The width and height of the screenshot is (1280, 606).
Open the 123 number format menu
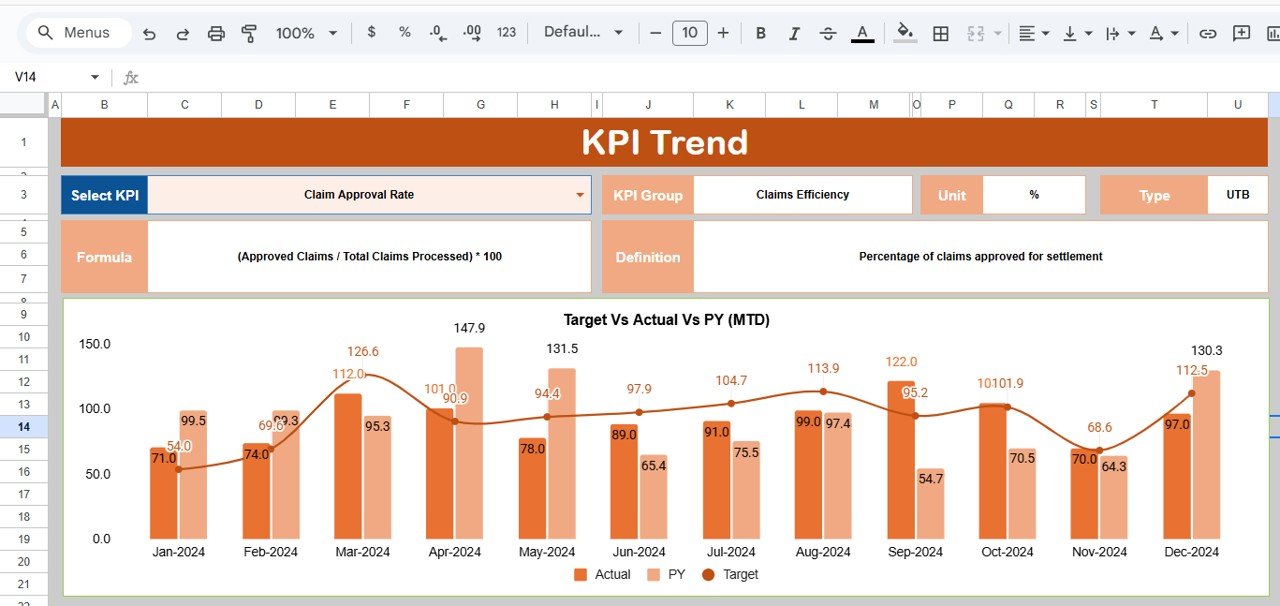(506, 33)
